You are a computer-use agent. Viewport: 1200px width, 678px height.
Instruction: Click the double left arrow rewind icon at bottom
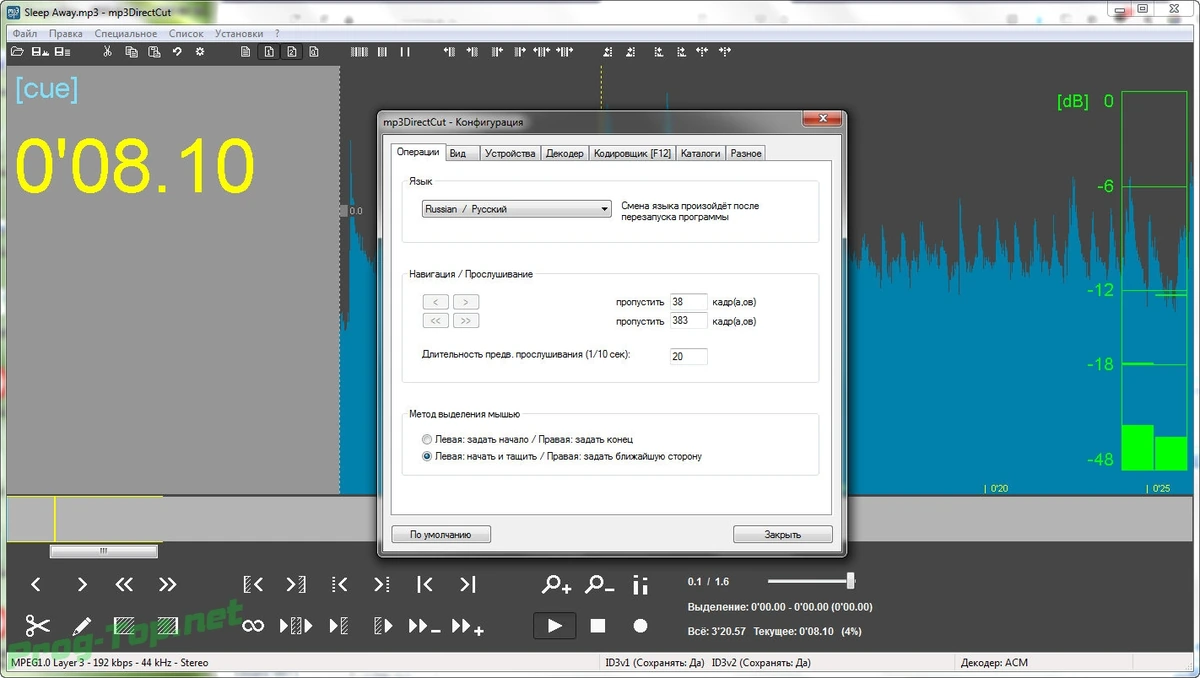124,584
